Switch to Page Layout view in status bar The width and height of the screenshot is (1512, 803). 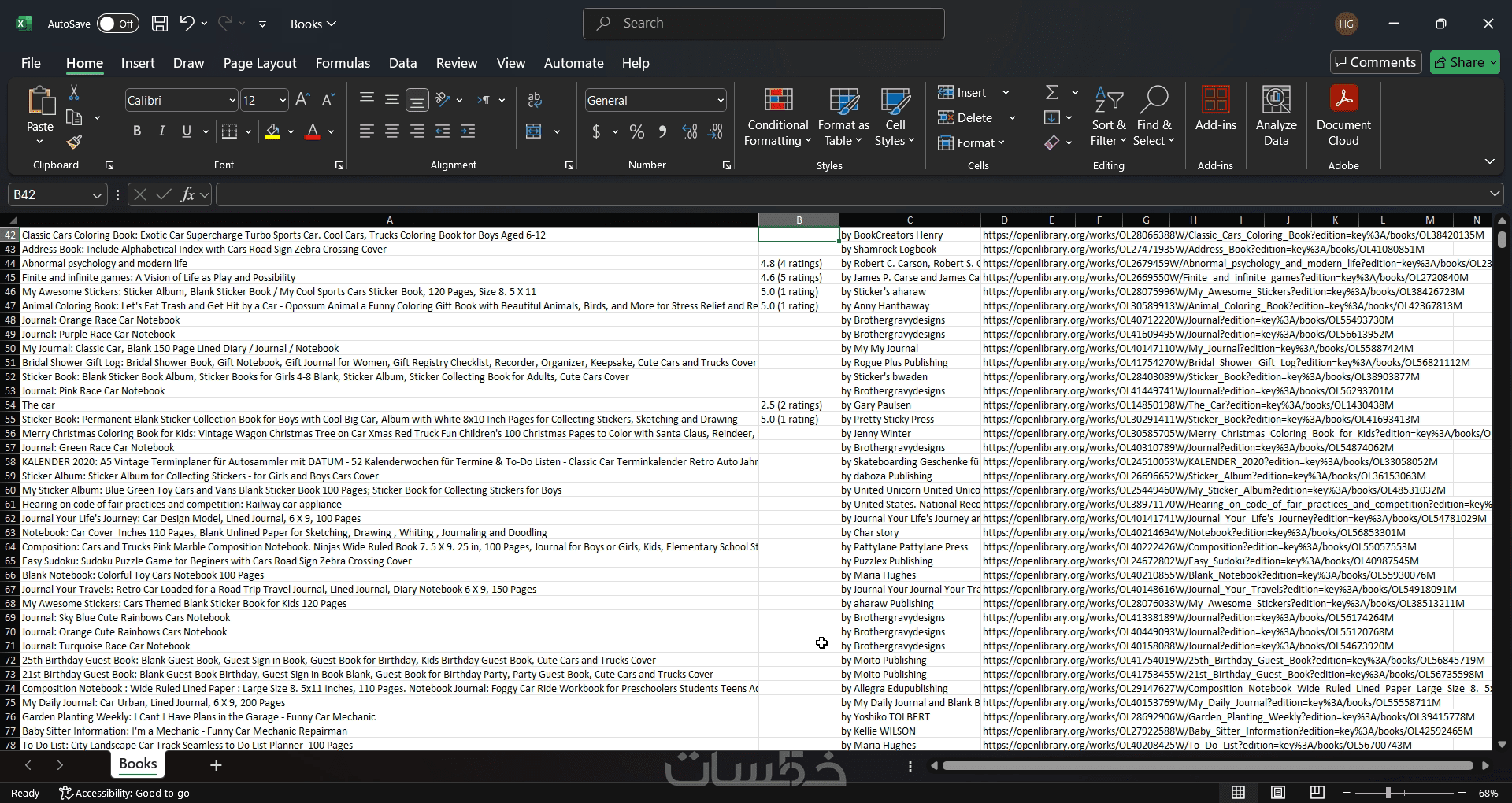[1278, 793]
